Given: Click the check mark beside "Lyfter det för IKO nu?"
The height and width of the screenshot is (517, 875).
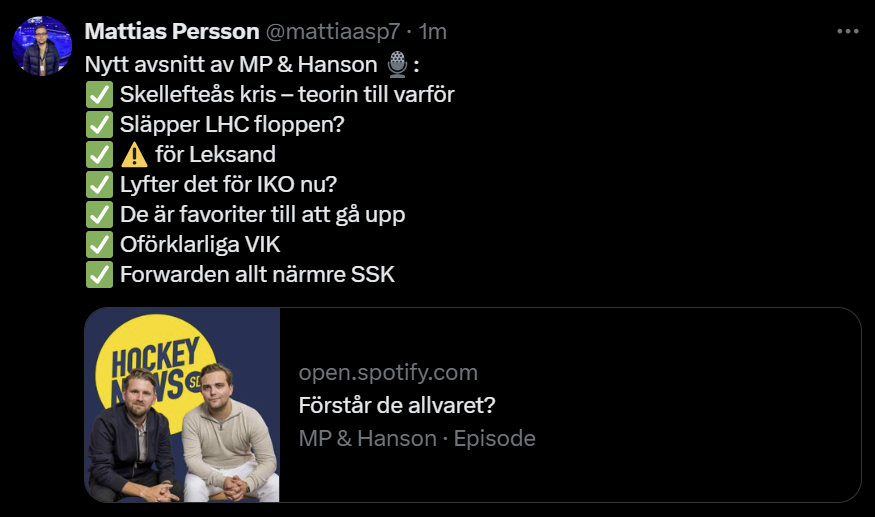Looking at the screenshot, I should click(x=98, y=185).
